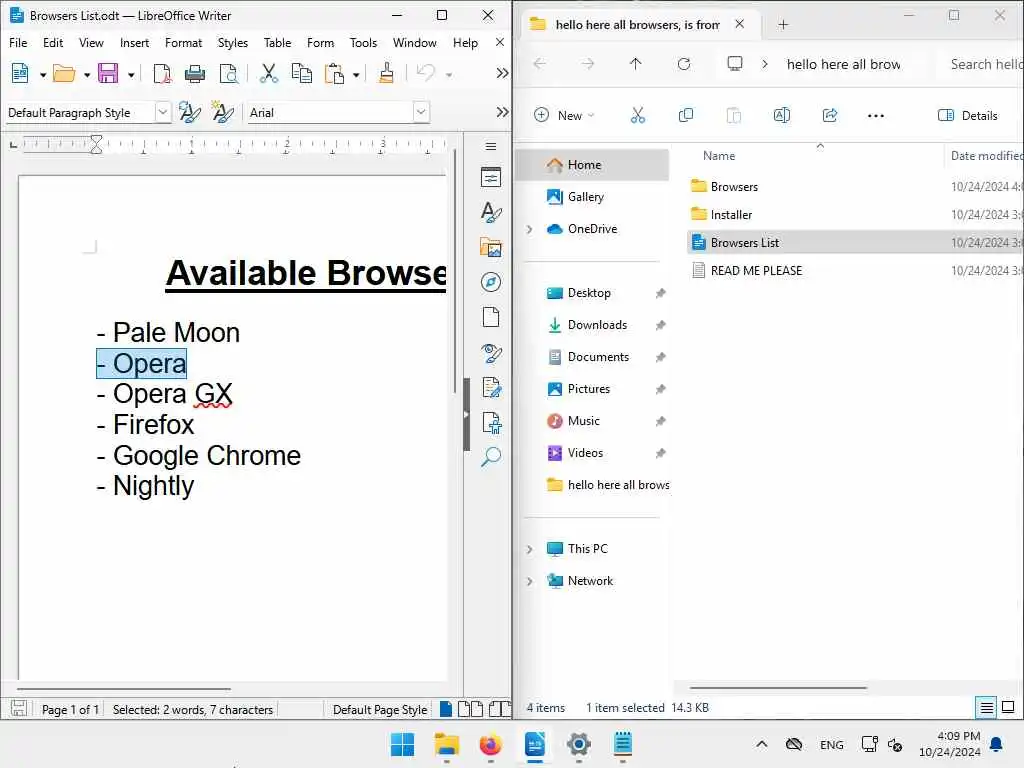The height and width of the screenshot is (768, 1024).
Task: Open the Properties sidebar deck
Action: coord(491,177)
